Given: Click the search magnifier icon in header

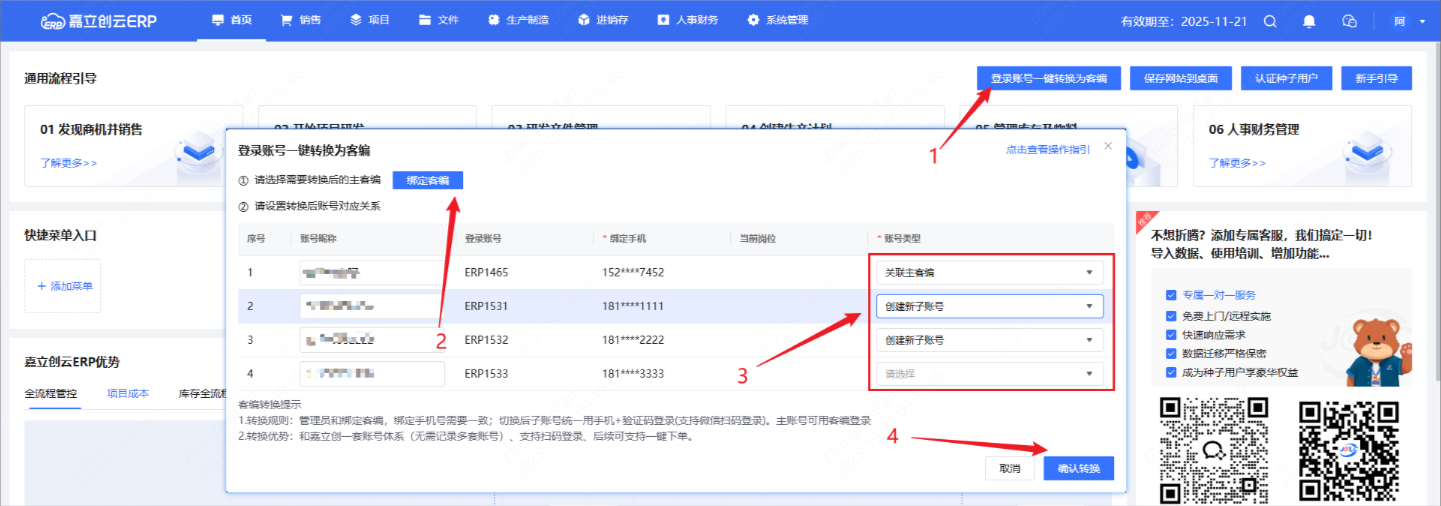Looking at the screenshot, I should pyautogui.click(x=1270, y=21).
